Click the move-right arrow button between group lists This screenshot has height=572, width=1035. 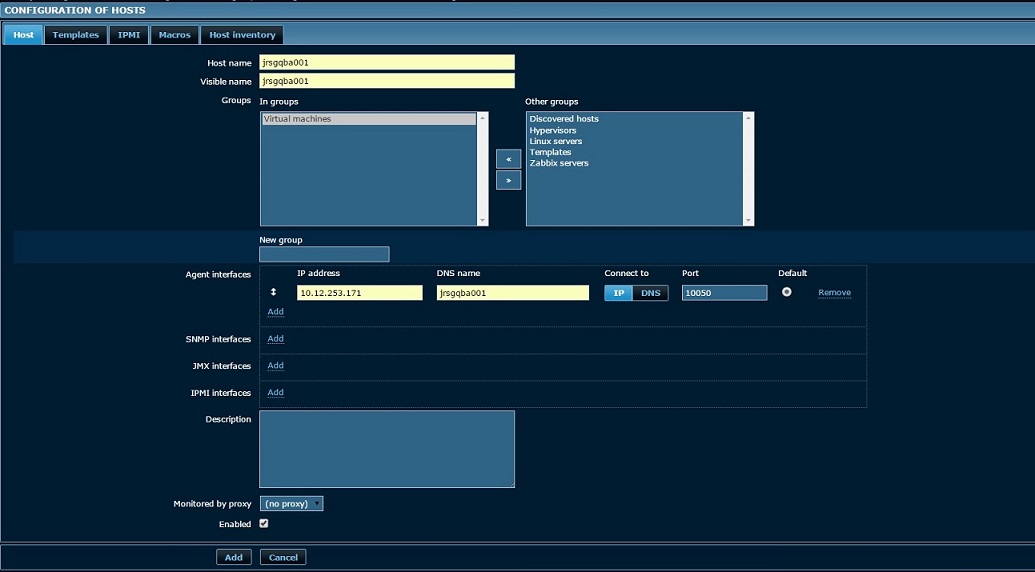coord(508,181)
